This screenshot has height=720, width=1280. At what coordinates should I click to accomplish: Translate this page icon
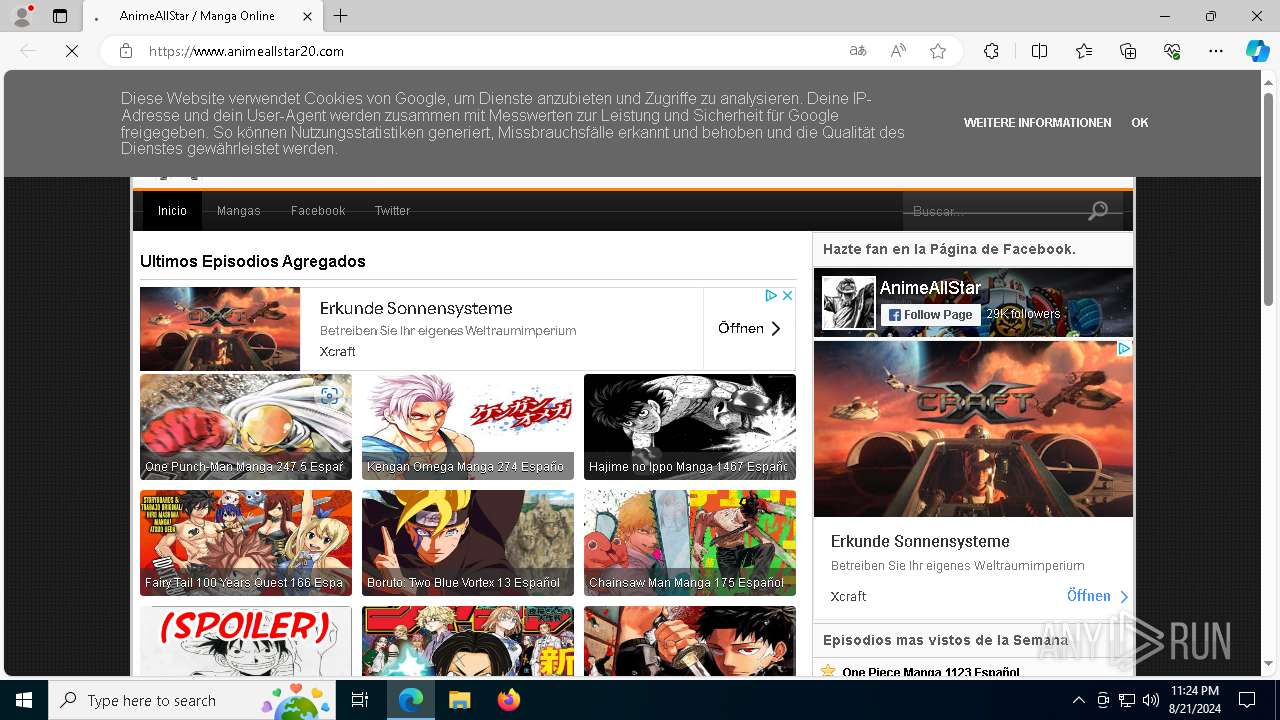point(858,51)
